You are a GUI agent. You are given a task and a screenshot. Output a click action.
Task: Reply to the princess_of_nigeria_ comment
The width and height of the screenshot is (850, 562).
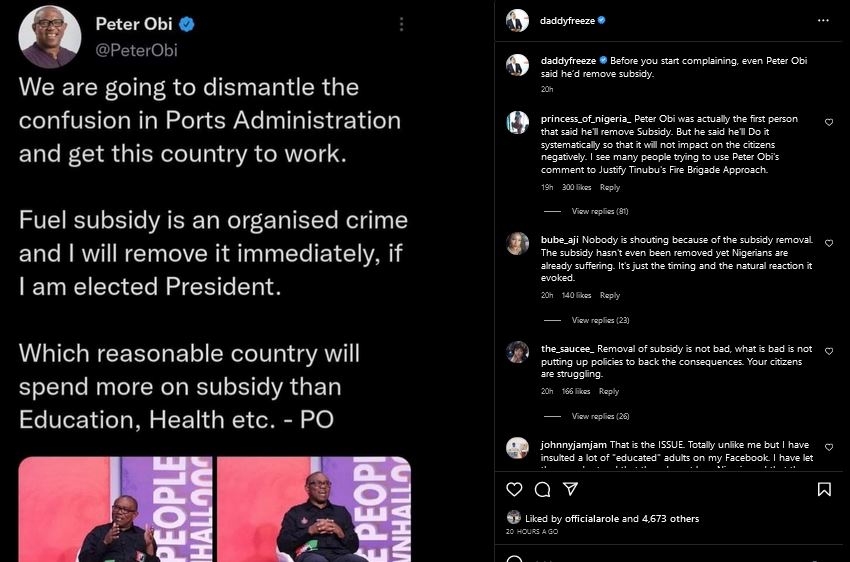[x=609, y=187]
